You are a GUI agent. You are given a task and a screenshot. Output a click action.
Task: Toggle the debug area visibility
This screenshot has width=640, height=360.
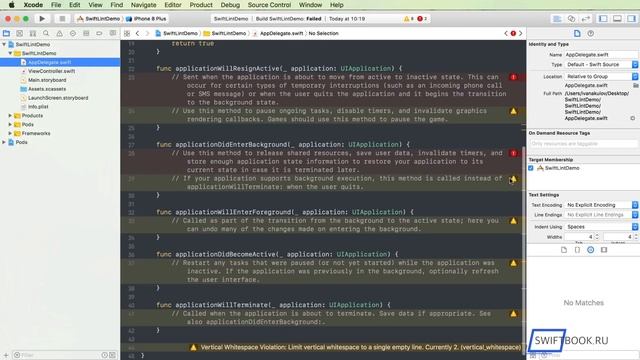pyautogui.click(x=617, y=19)
